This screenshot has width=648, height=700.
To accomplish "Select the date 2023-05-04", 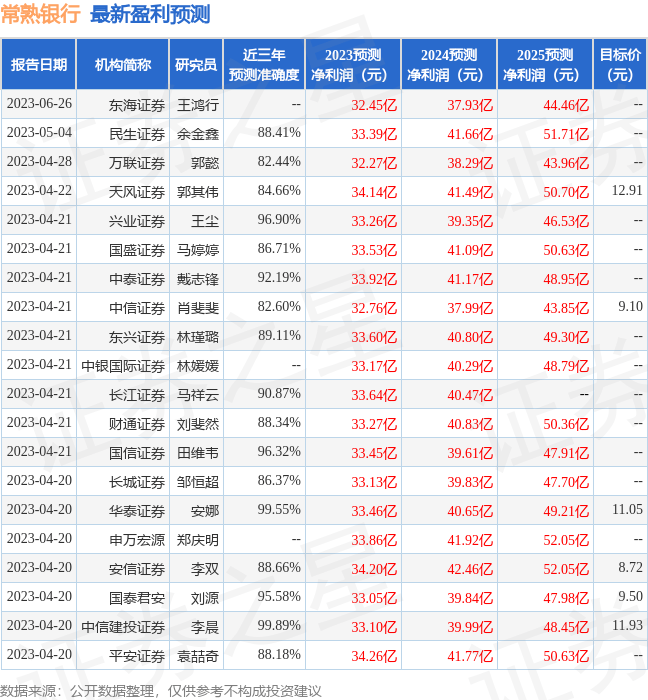I will click(x=39, y=133).
